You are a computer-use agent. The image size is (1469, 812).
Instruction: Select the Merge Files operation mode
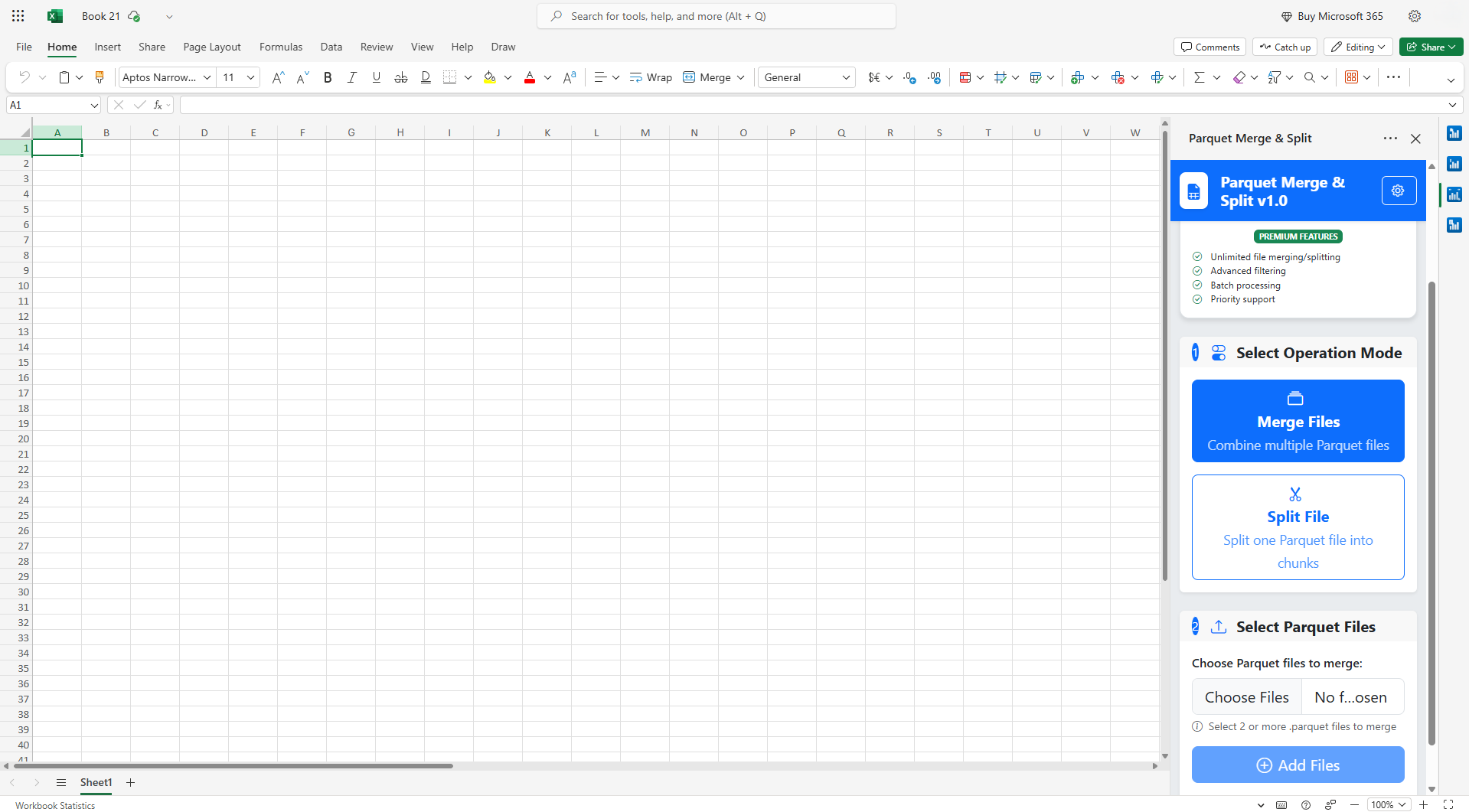click(x=1298, y=421)
